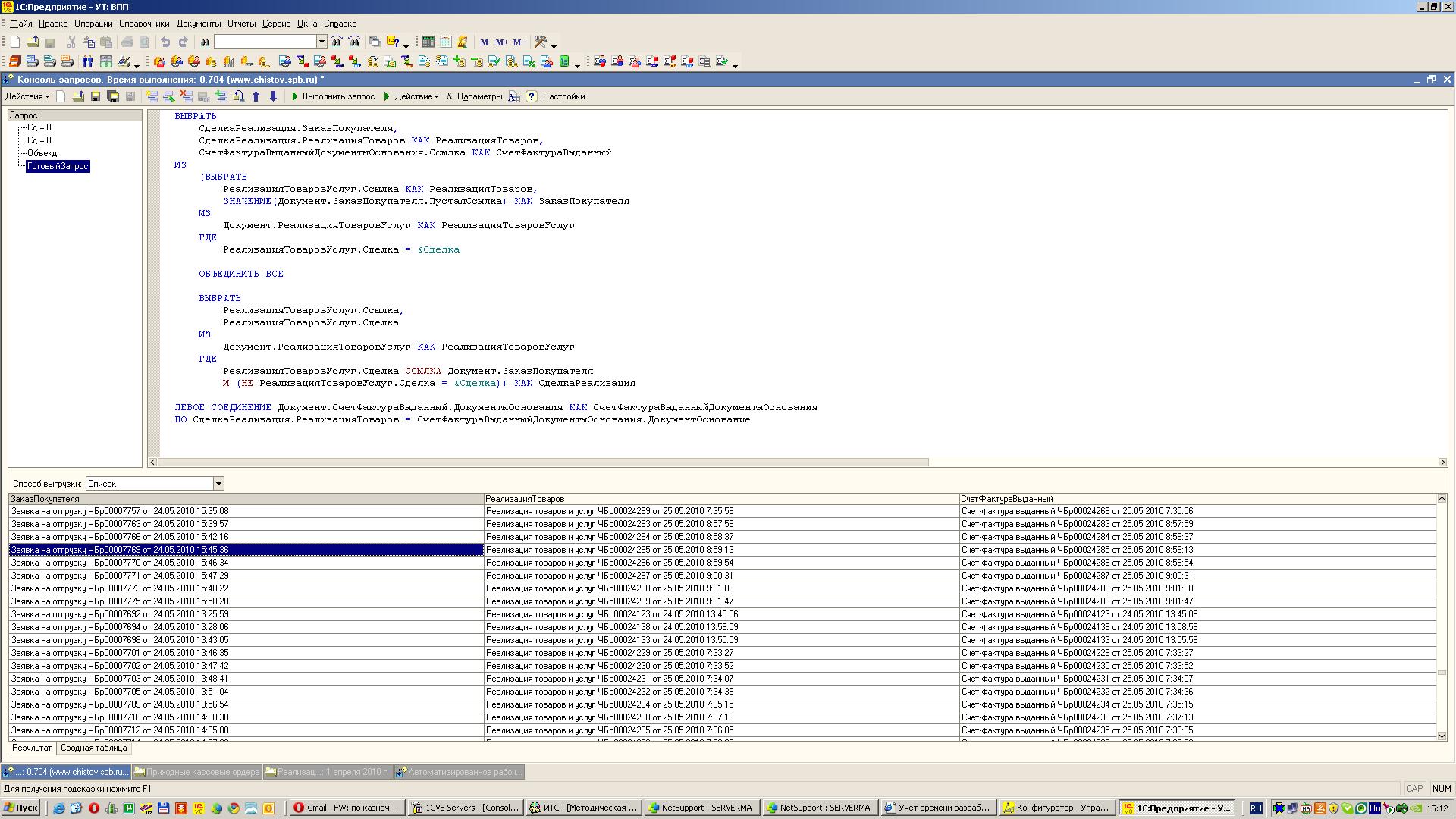Open the search field dropdown arrow in toolbar
The width and height of the screenshot is (1456, 819).
tap(322, 42)
